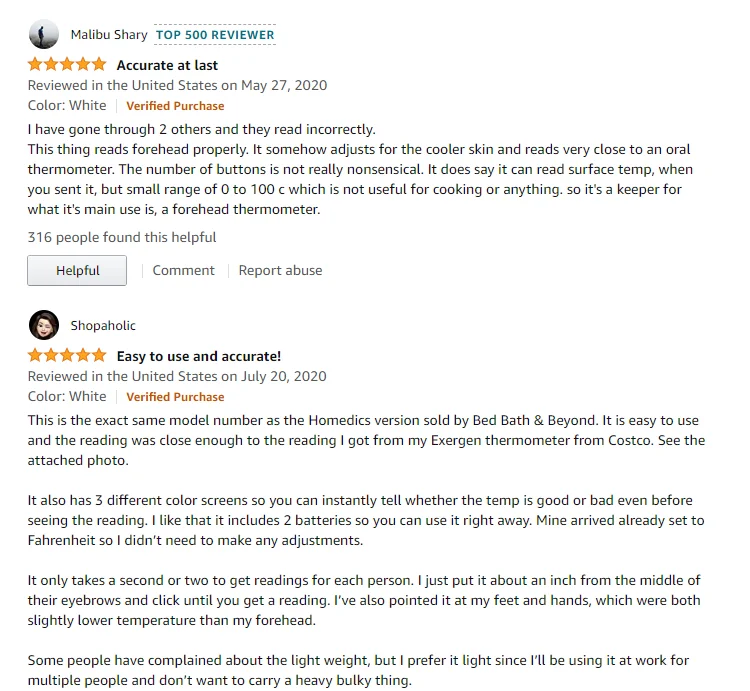Open Shopaholic's reviewer profile name
The image size is (750, 691).
click(x=103, y=326)
